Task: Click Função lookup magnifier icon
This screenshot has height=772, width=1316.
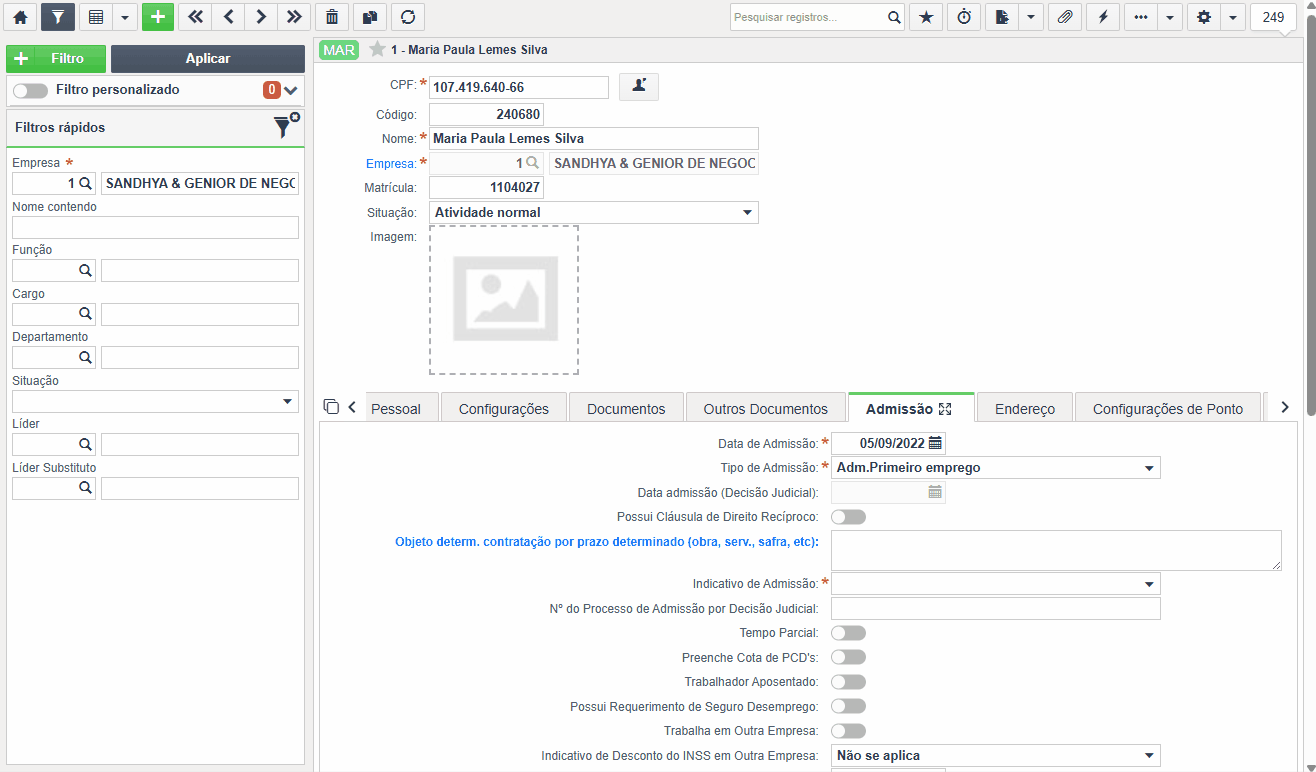Action: (85, 270)
